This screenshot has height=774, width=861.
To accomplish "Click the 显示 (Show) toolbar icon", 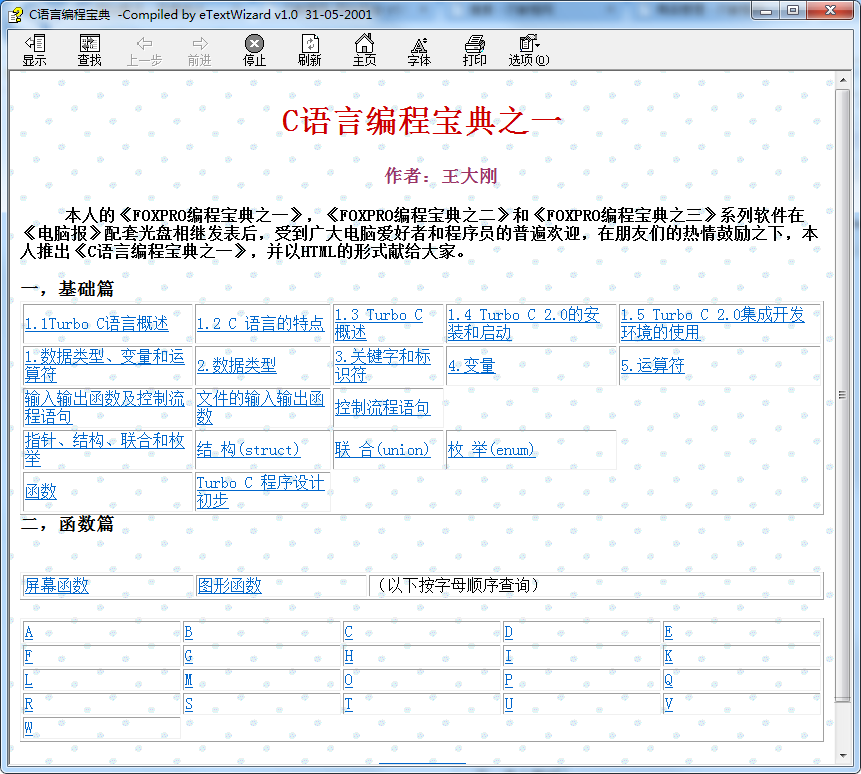I will (35, 50).
